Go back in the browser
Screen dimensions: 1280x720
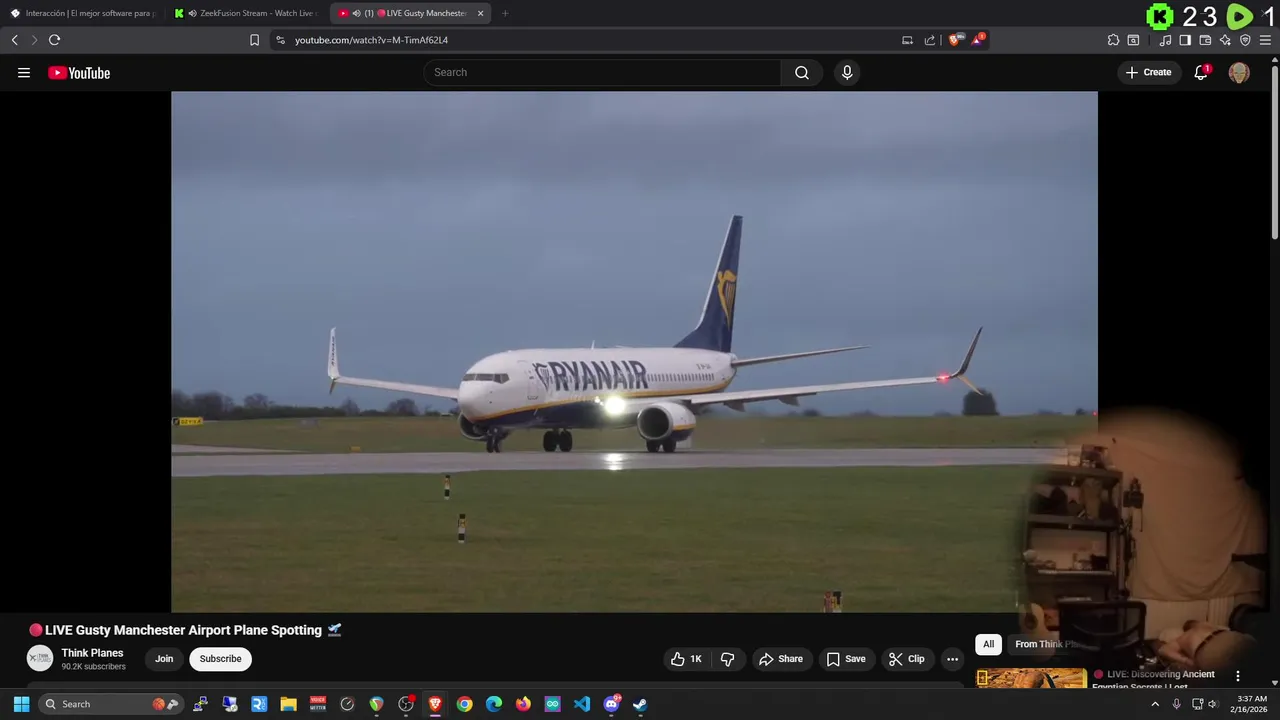coord(14,40)
